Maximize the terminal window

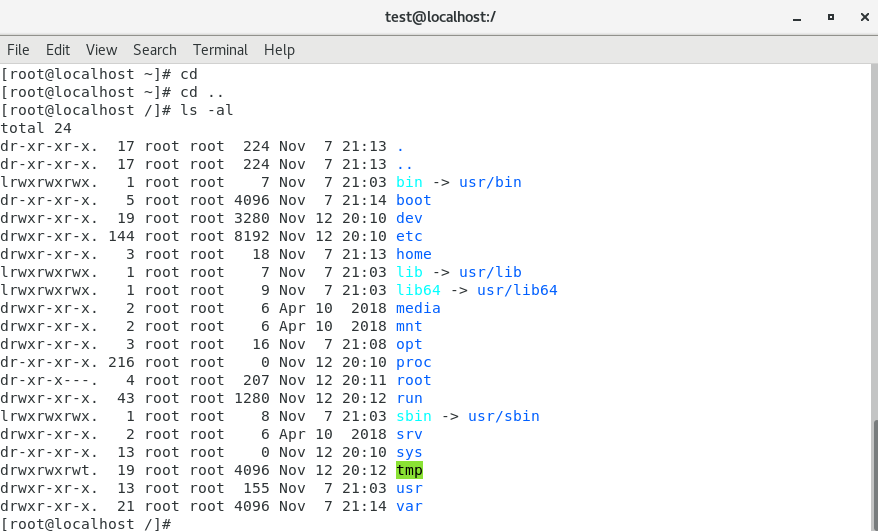tap(831, 17)
